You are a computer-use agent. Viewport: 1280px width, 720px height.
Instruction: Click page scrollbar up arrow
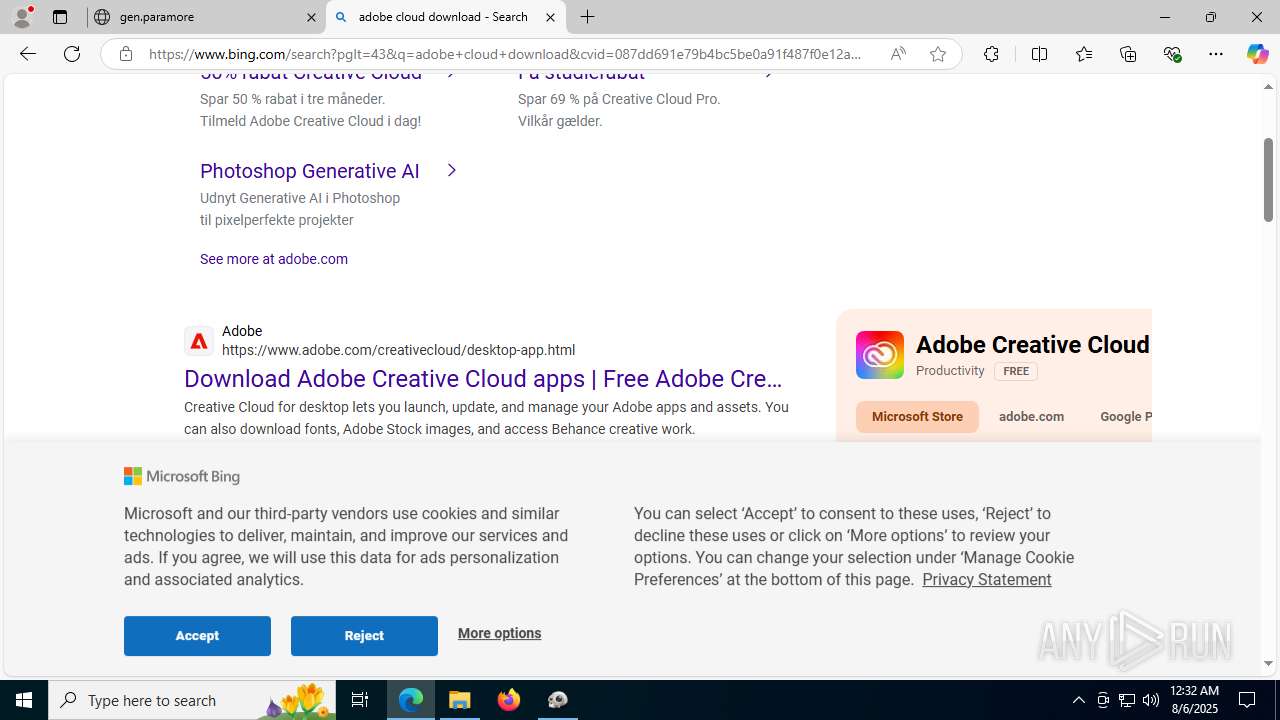click(1268, 87)
